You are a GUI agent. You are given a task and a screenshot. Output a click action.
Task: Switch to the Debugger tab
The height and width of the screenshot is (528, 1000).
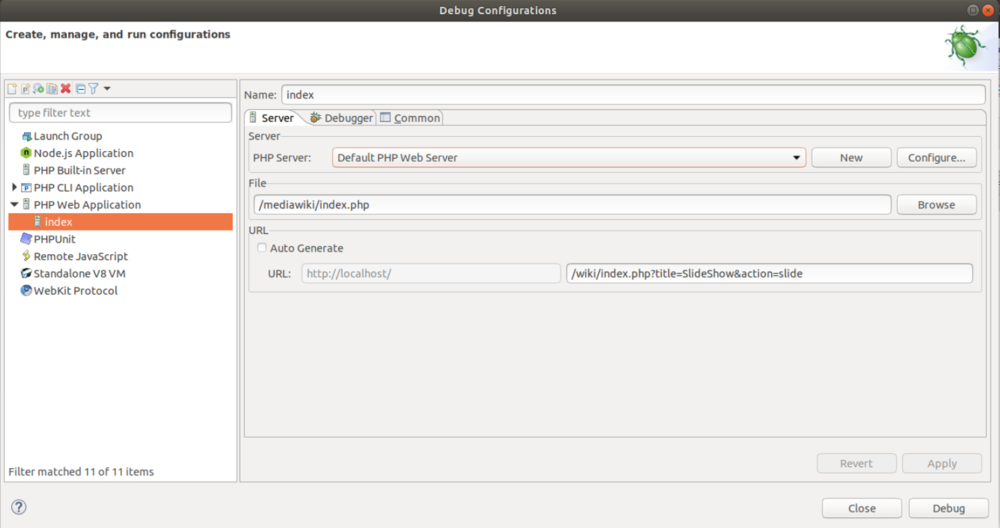[x=341, y=118]
